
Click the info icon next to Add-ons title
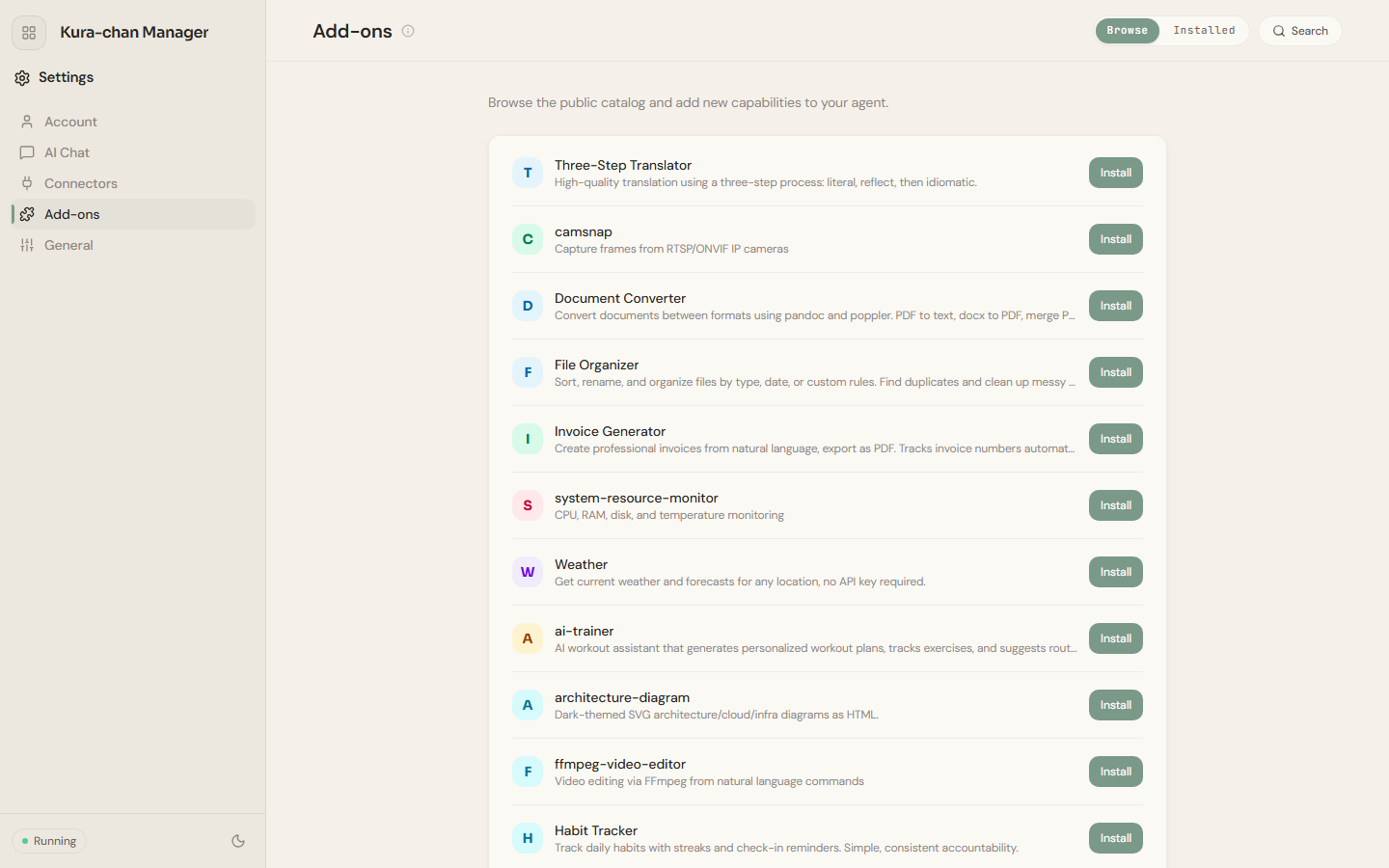408,31
